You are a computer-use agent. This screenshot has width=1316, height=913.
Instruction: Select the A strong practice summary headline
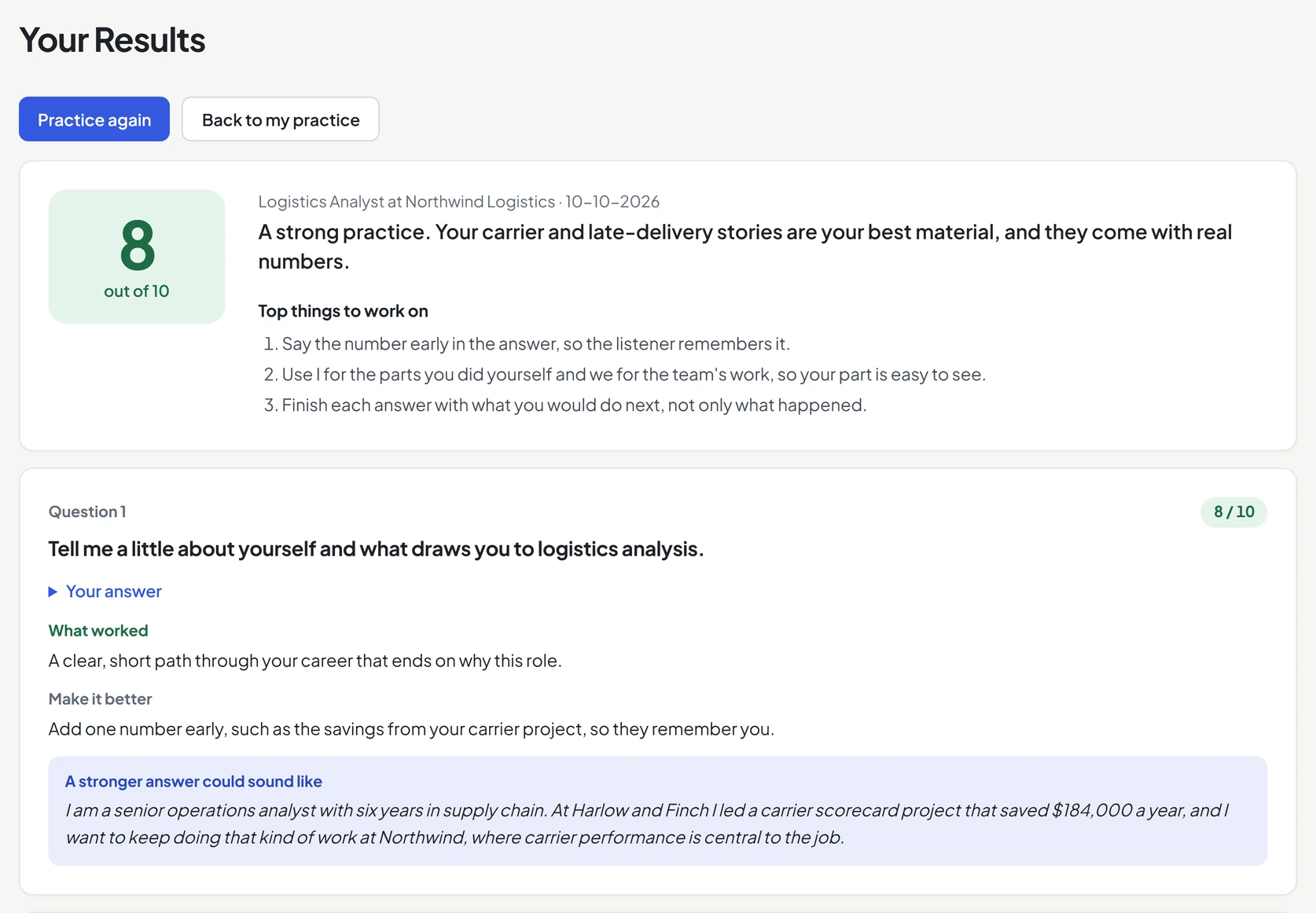click(x=745, y=247)
